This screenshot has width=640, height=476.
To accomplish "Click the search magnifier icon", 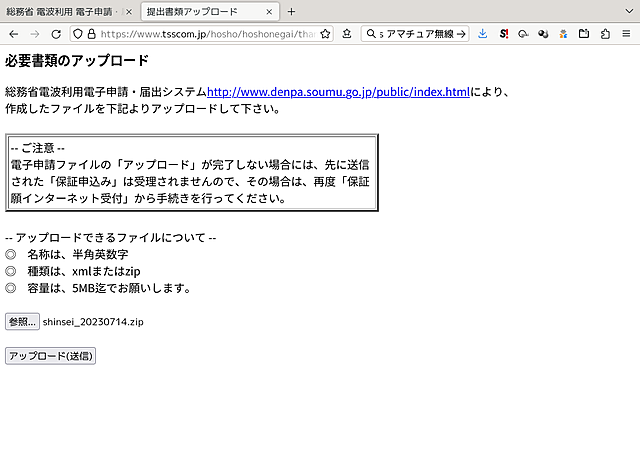I will click(x=371, y=34).
